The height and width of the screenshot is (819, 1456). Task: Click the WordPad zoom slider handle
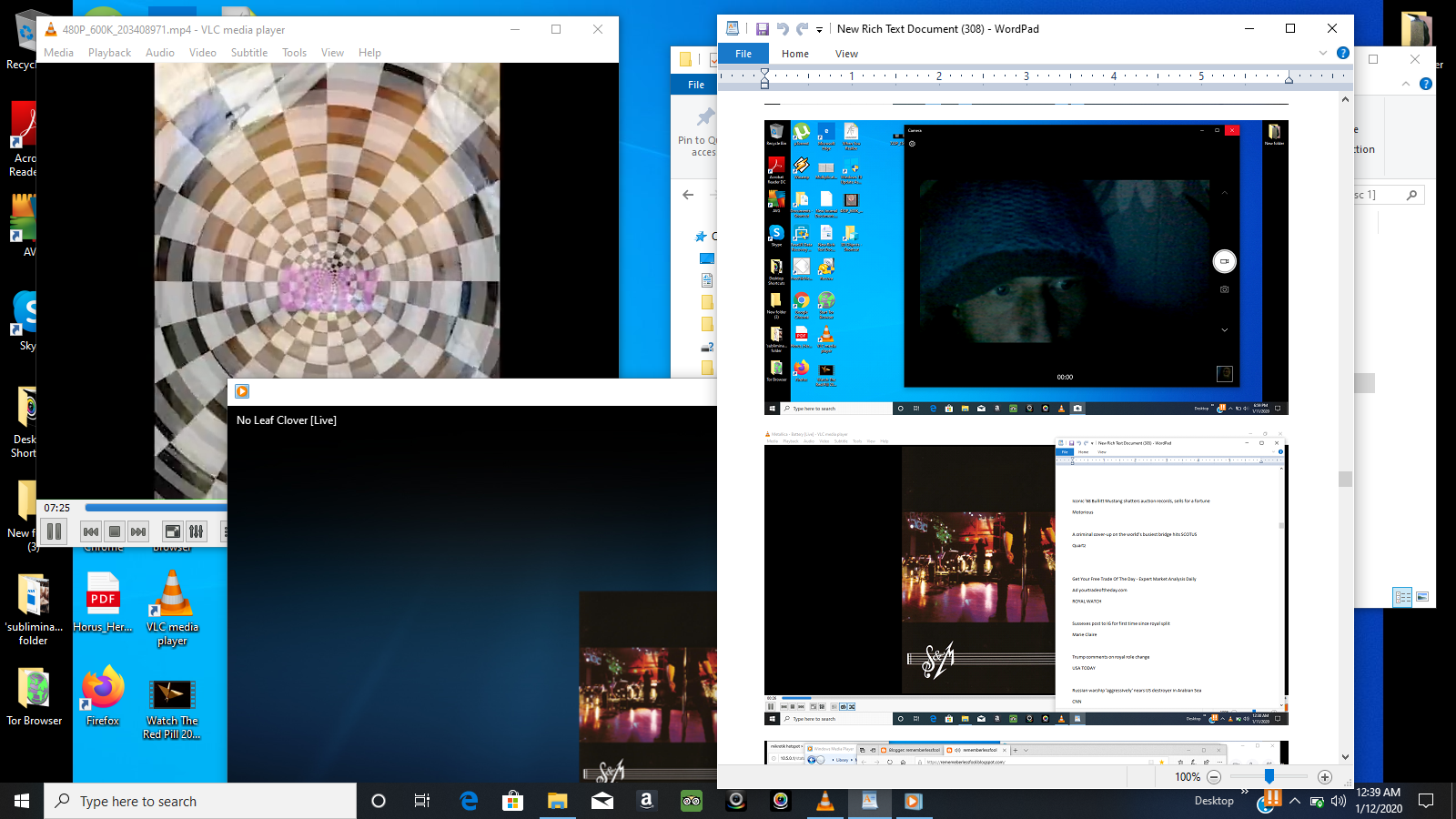pyautogui.click(x=1269, y=776)
